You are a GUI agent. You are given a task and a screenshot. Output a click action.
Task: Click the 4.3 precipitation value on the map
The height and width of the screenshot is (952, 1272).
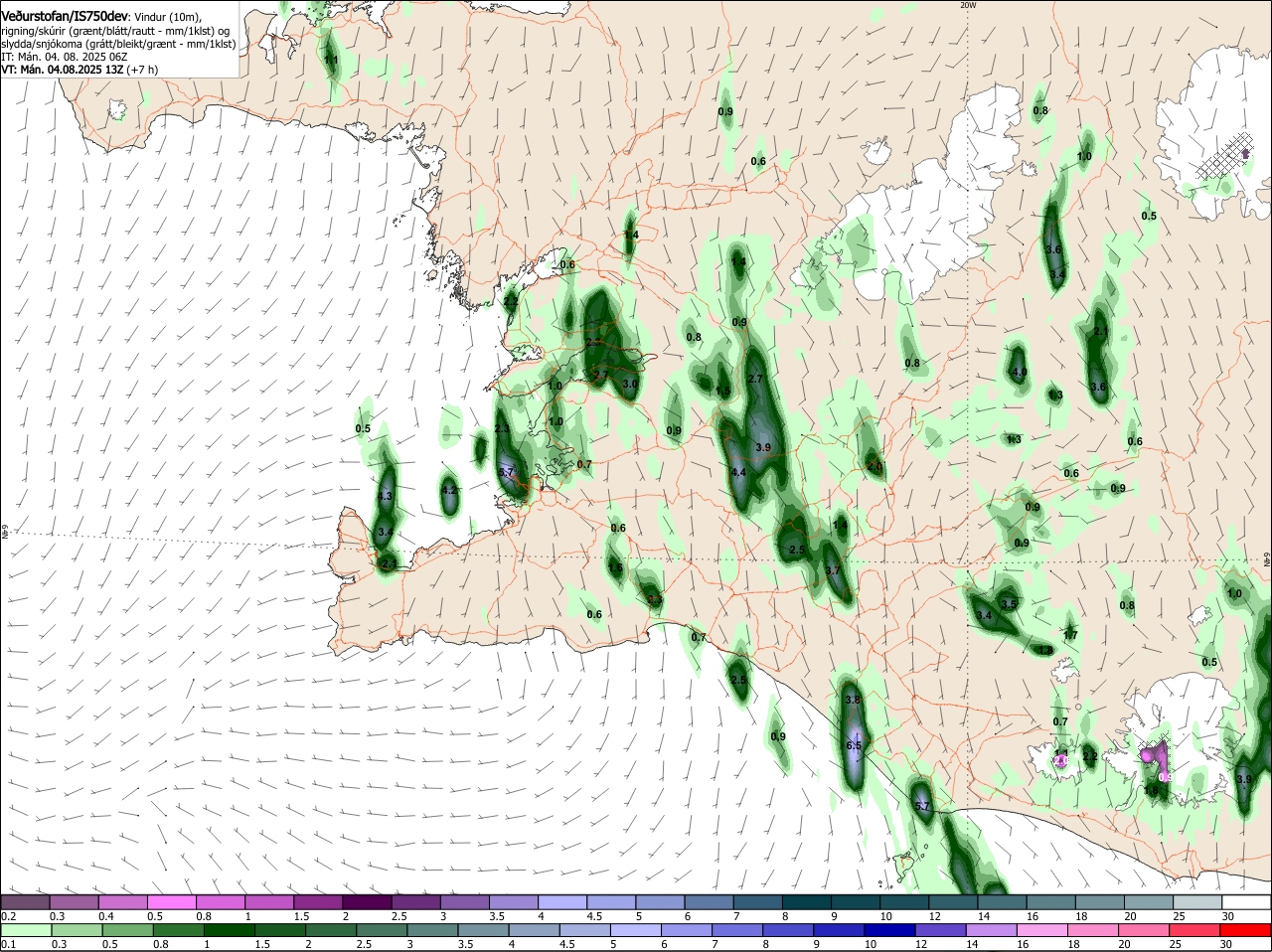pyautogui.click(x=387, y=496)
